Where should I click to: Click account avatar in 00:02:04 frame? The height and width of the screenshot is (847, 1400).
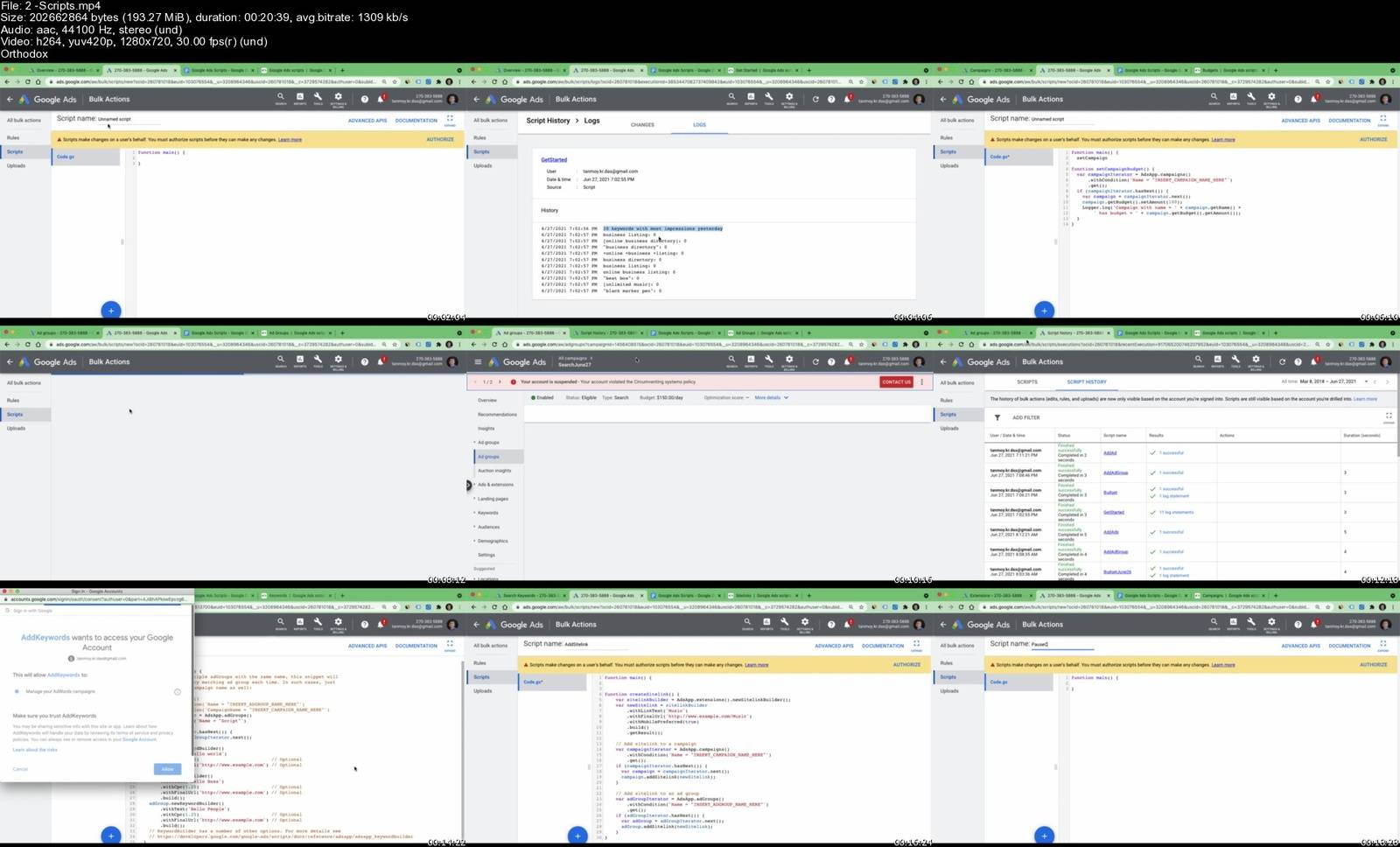(x=452, y=99)
